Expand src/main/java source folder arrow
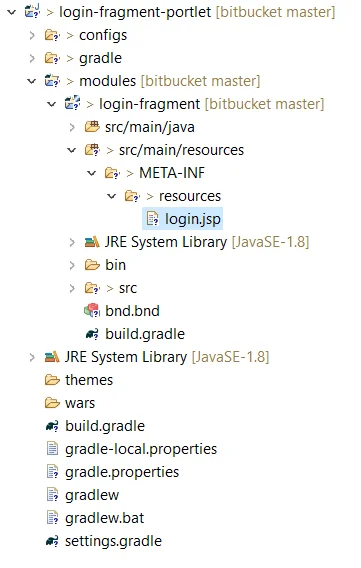This screenshot has width=361, height=568. coord(72,127)
